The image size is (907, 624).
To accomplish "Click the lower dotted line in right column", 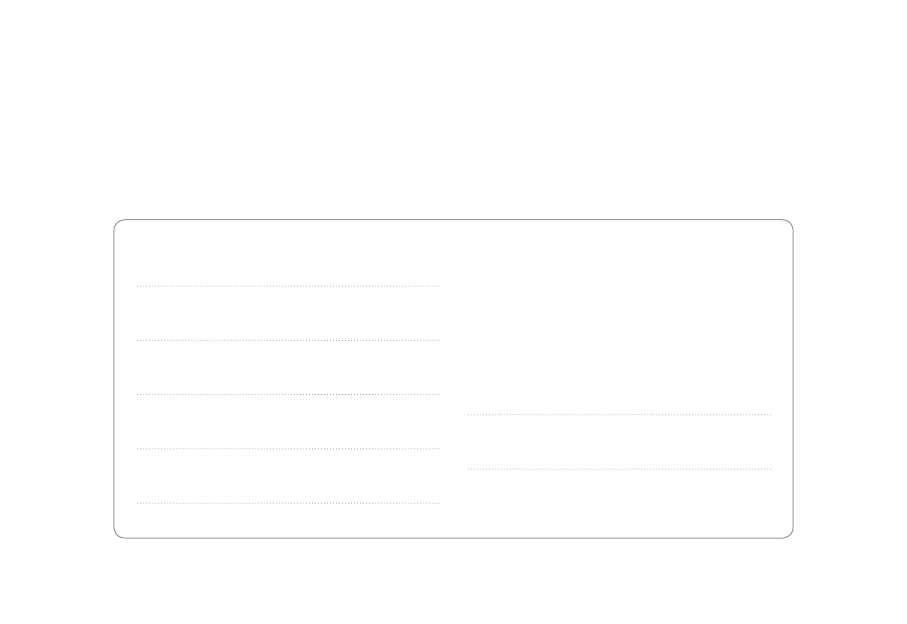I will tap(619, 468).
